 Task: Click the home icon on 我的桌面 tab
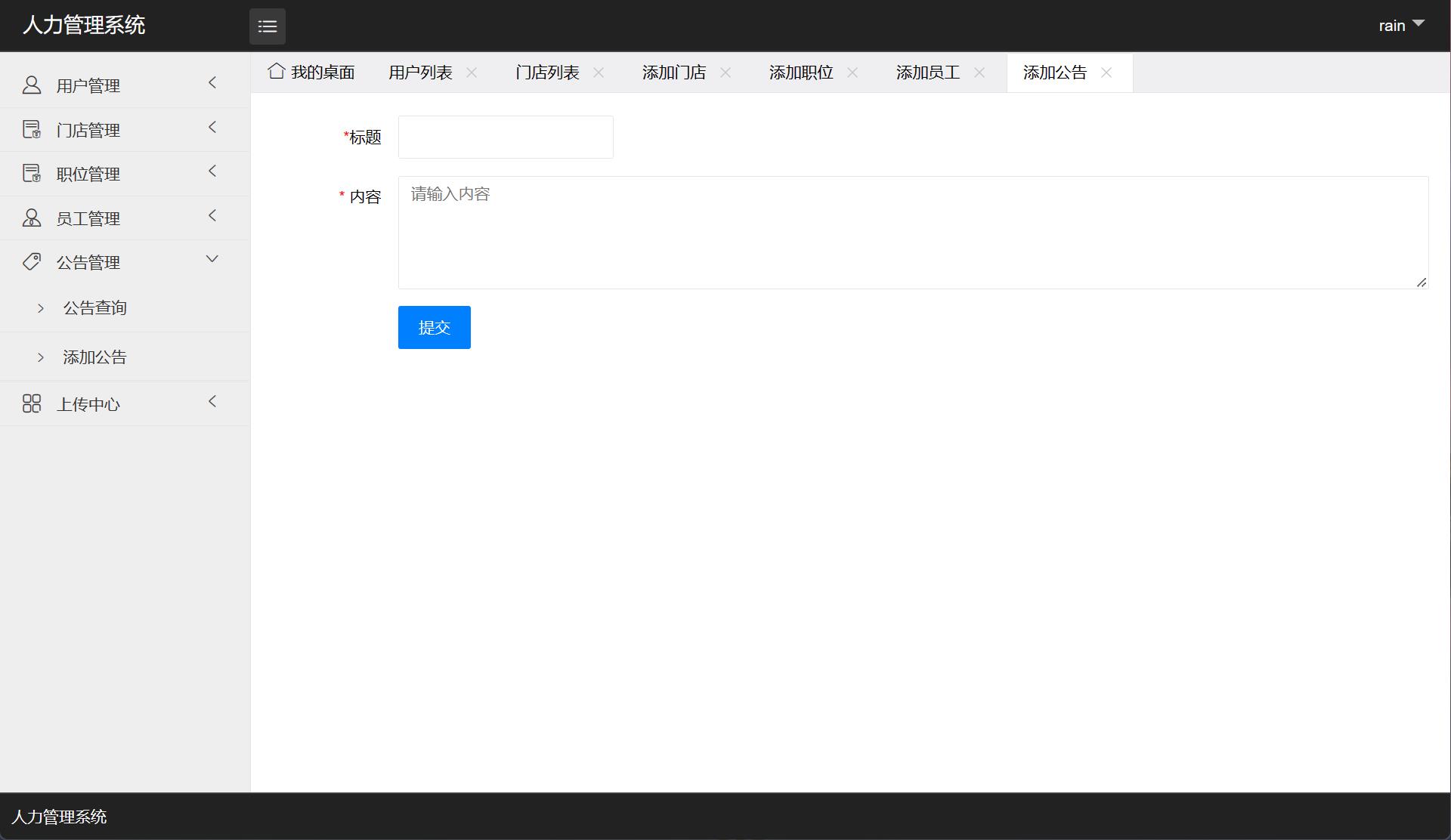tap(276, 70)
